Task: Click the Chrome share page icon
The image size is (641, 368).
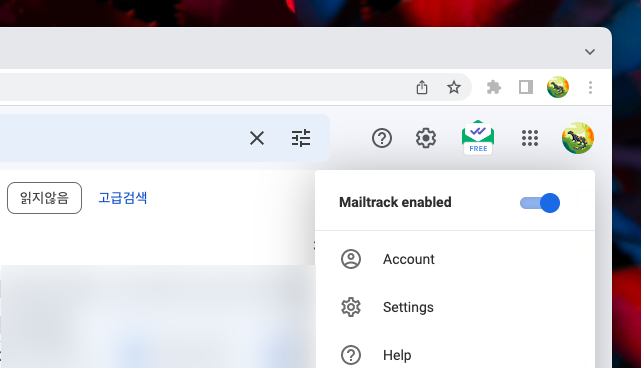Action: (422, 87)
